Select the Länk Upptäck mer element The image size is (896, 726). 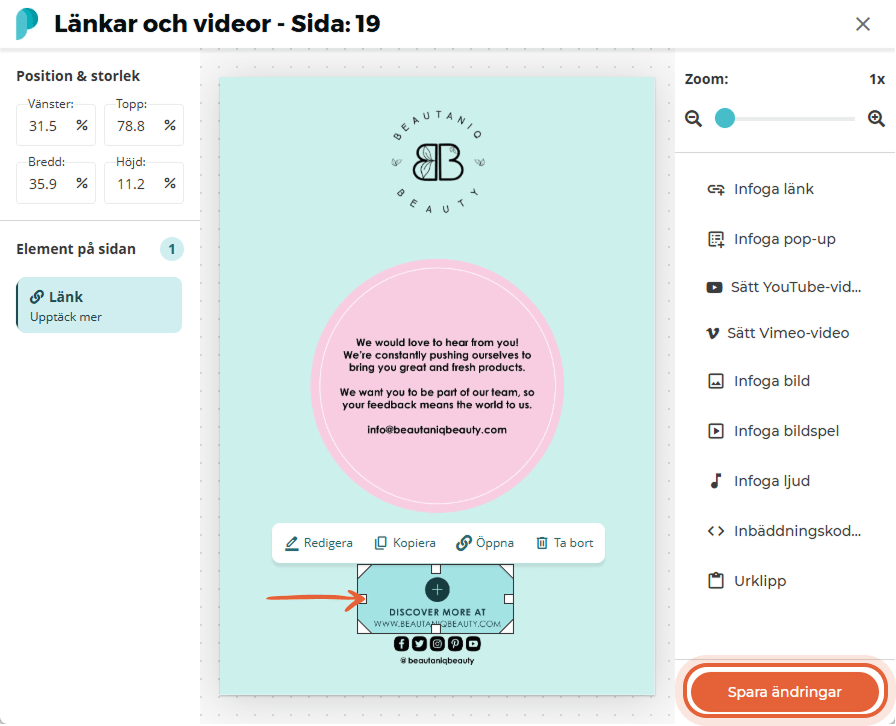99,305
